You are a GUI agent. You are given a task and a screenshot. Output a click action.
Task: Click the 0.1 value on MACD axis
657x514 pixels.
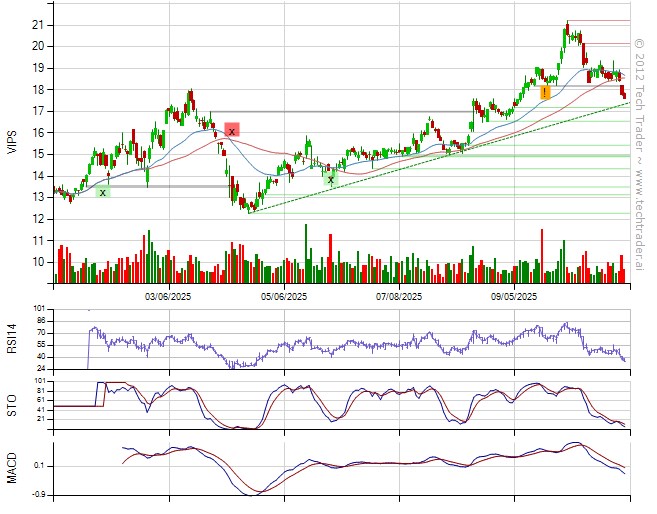tap(38, 466)
